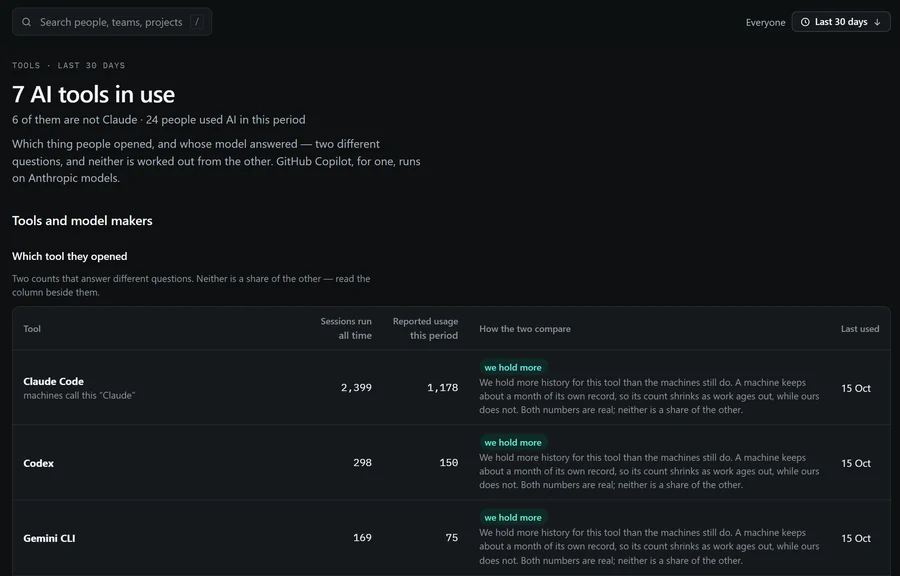Screen dimensions: 900x576
Task: Click the 150 reported usage for Codex
Action: pyautogui.click(x=449, y=462)
